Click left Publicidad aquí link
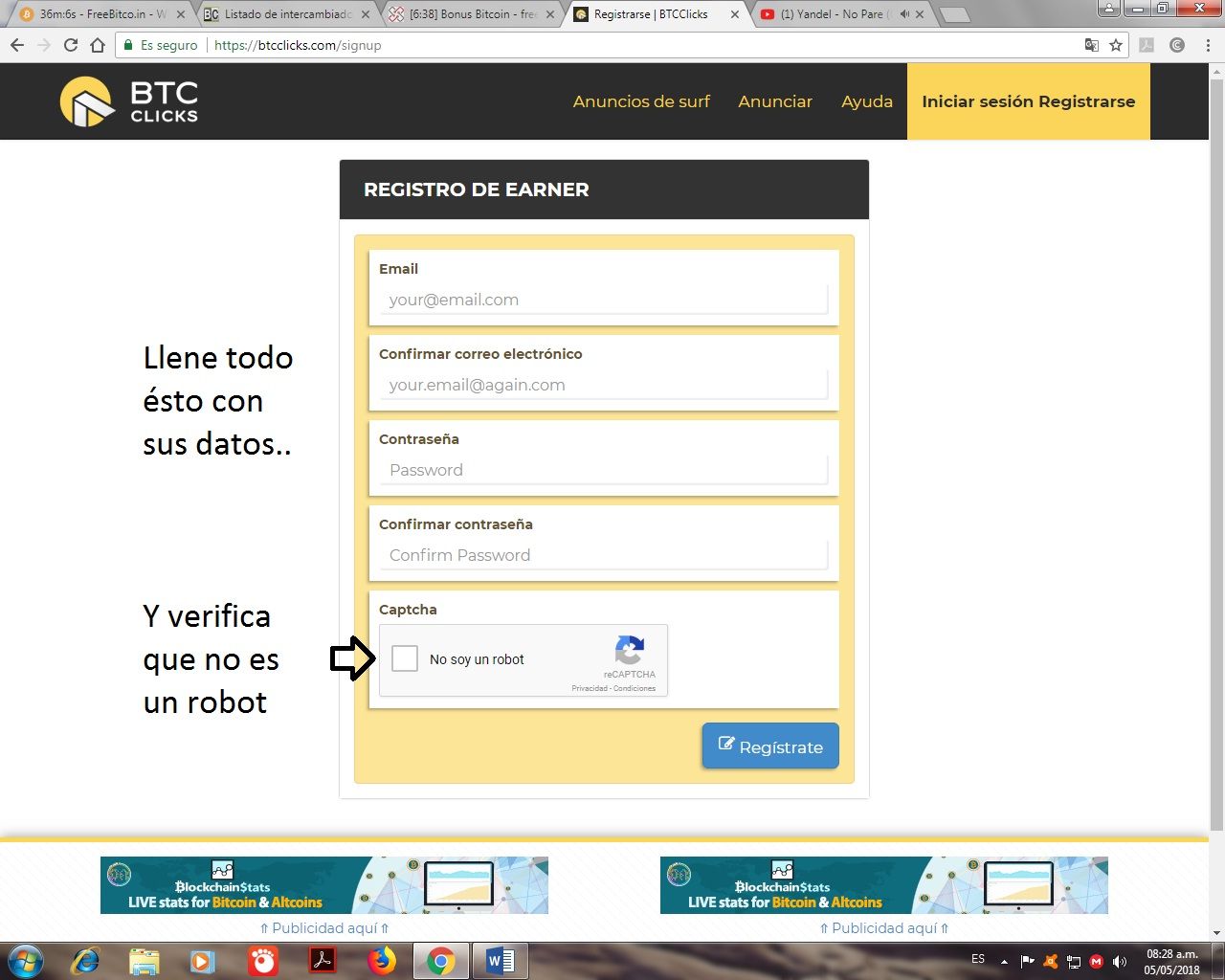 [x=324, y=928]
